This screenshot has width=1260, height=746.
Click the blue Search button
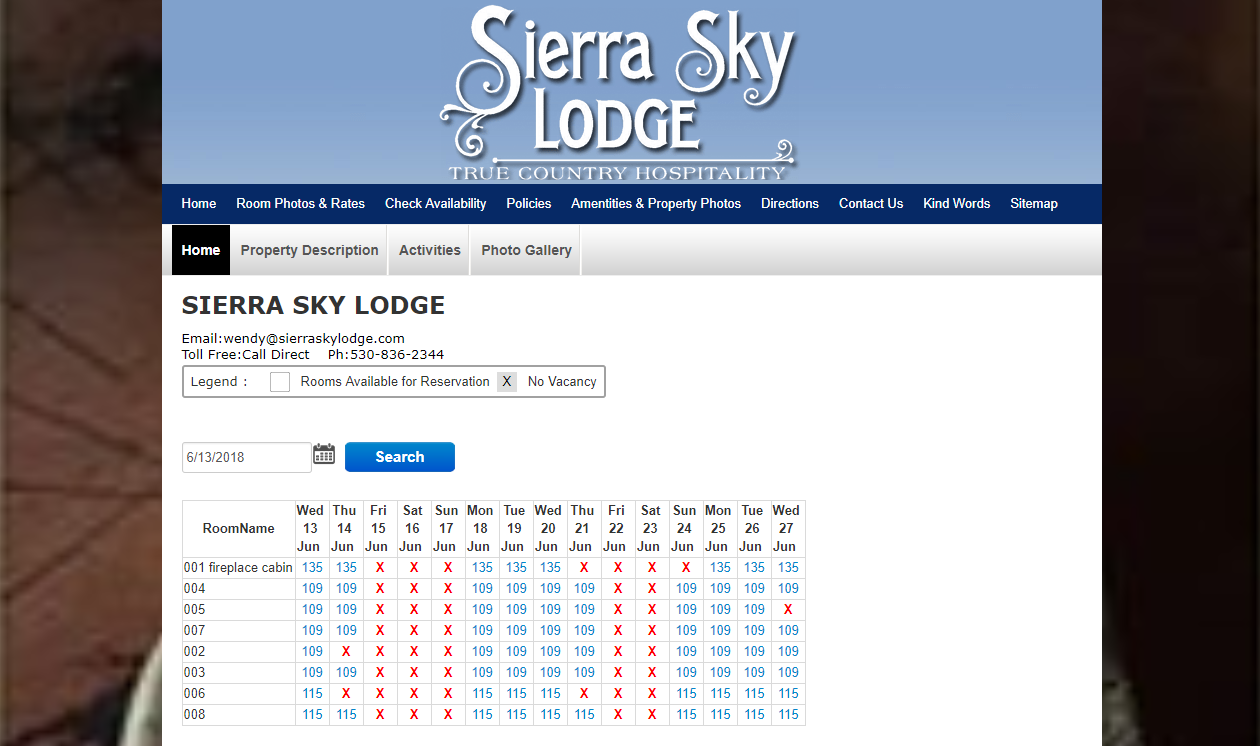400,457
